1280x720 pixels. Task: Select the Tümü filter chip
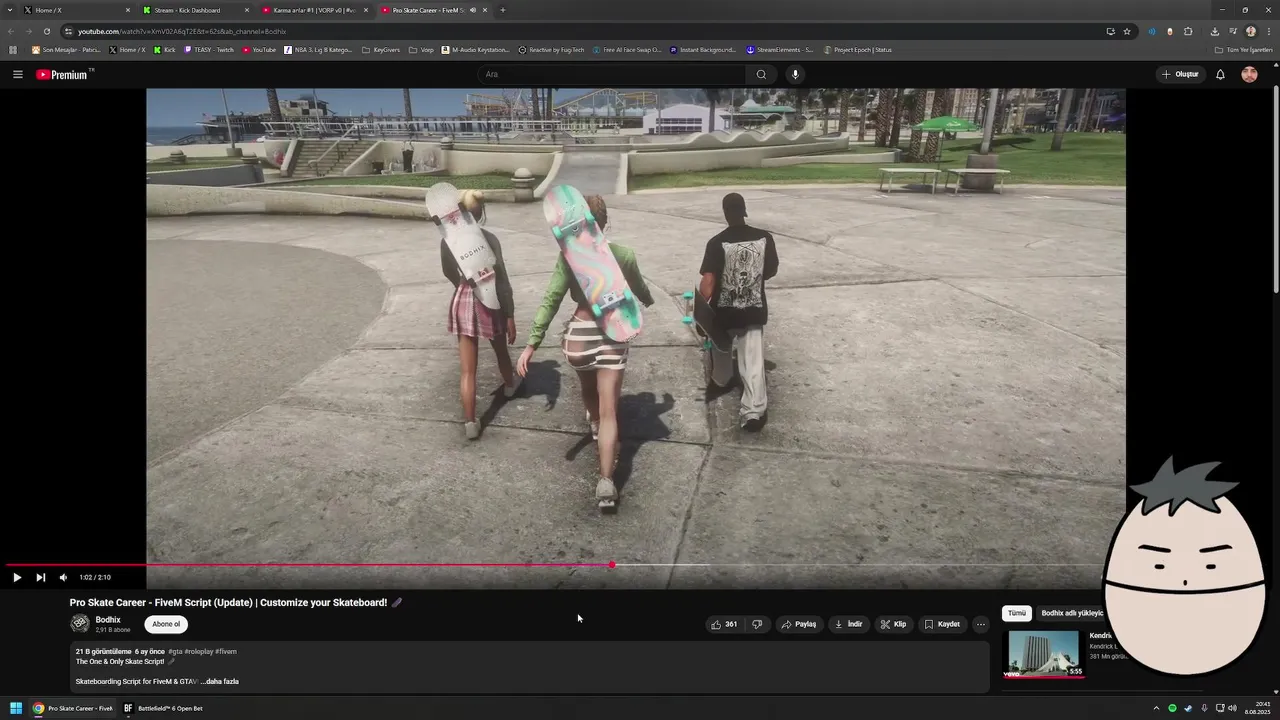click(1017, 613)
